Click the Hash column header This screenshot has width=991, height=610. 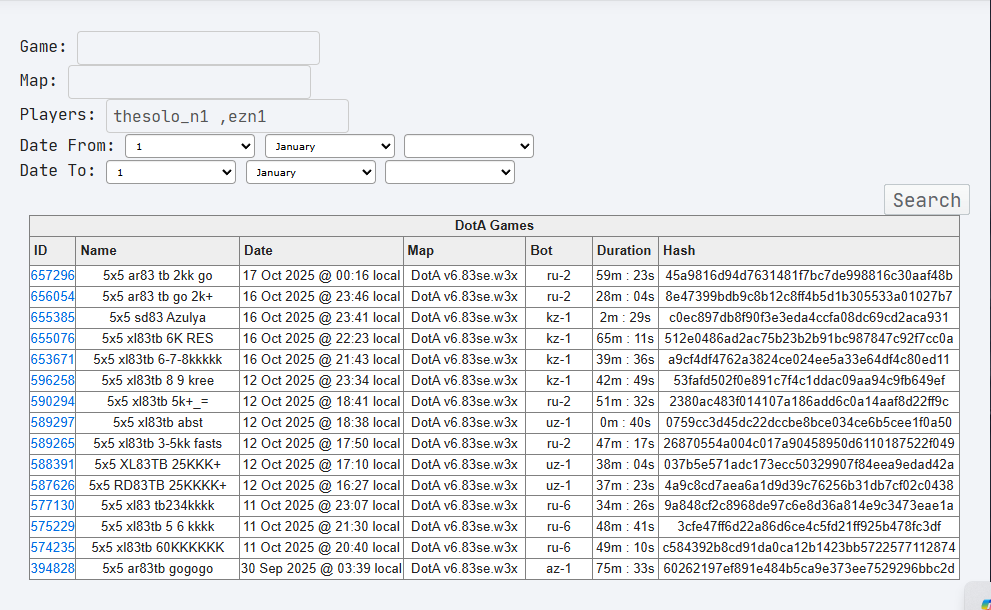pyautogui.click(x=809, y=251)
